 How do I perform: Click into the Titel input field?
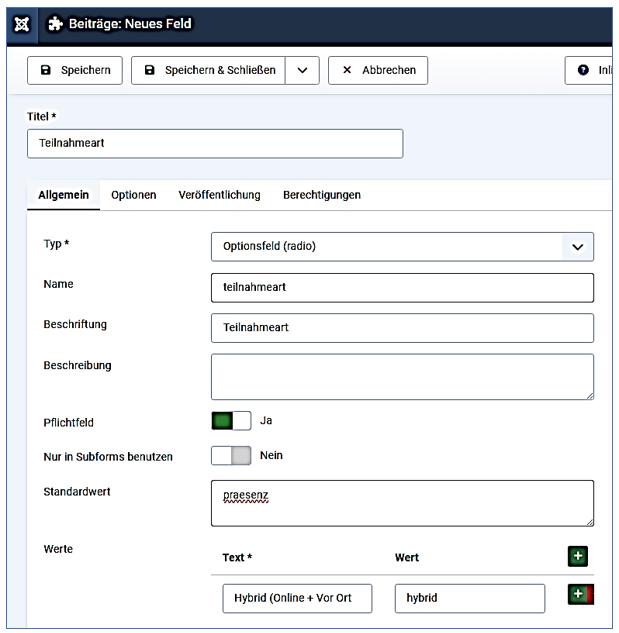click(x=214, y=143)
